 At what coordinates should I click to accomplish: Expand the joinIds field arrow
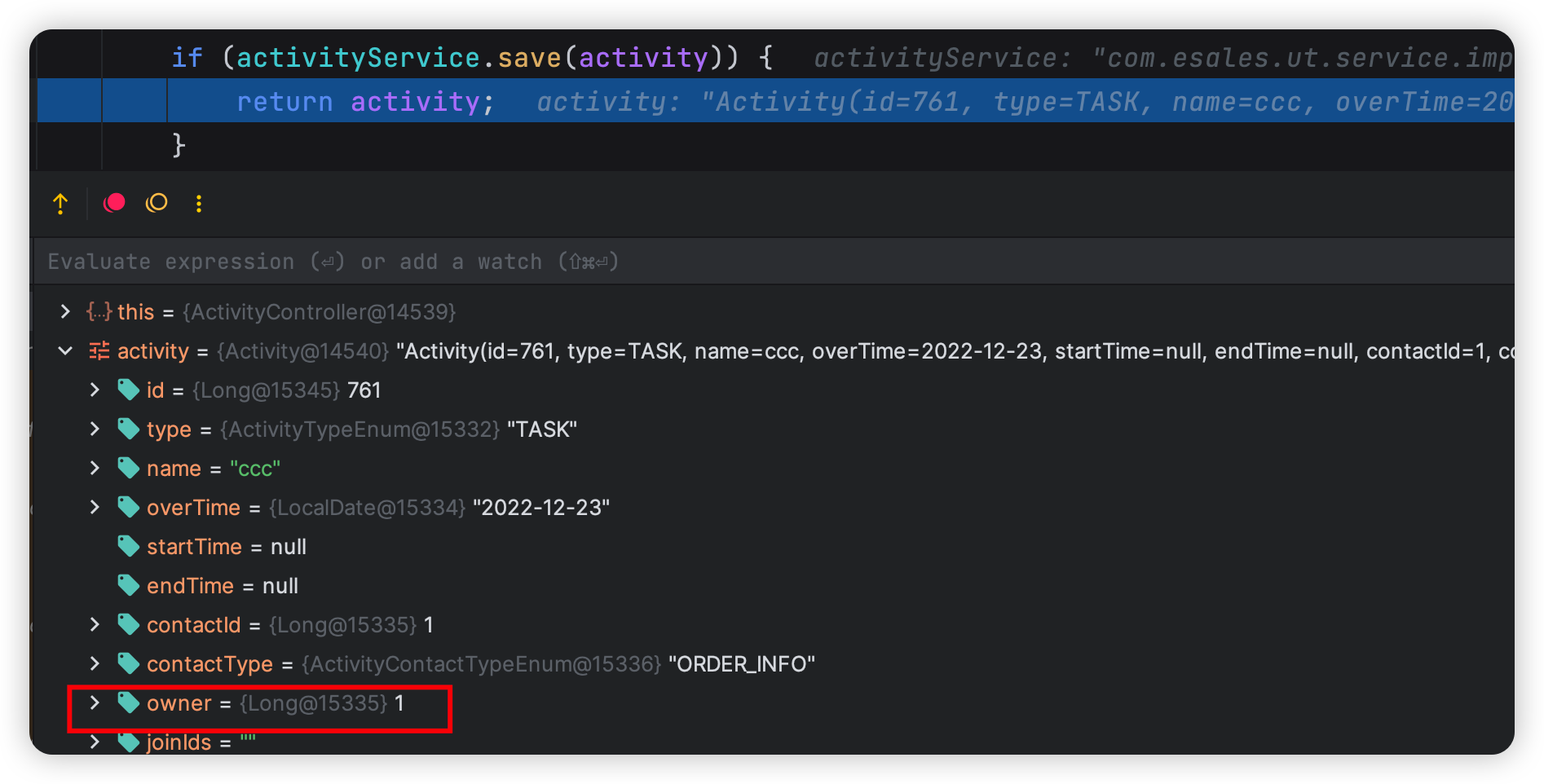click(x=95, y=742)
